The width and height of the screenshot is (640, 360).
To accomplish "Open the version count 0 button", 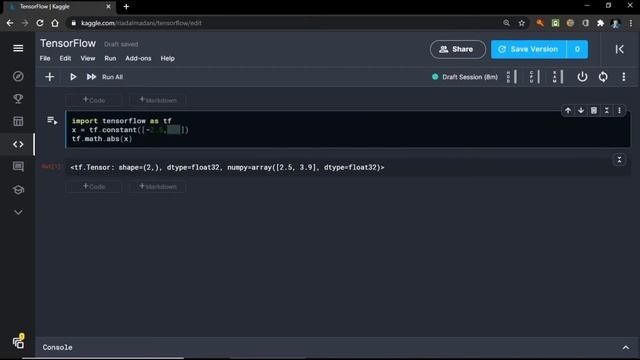I will point(577,49).
